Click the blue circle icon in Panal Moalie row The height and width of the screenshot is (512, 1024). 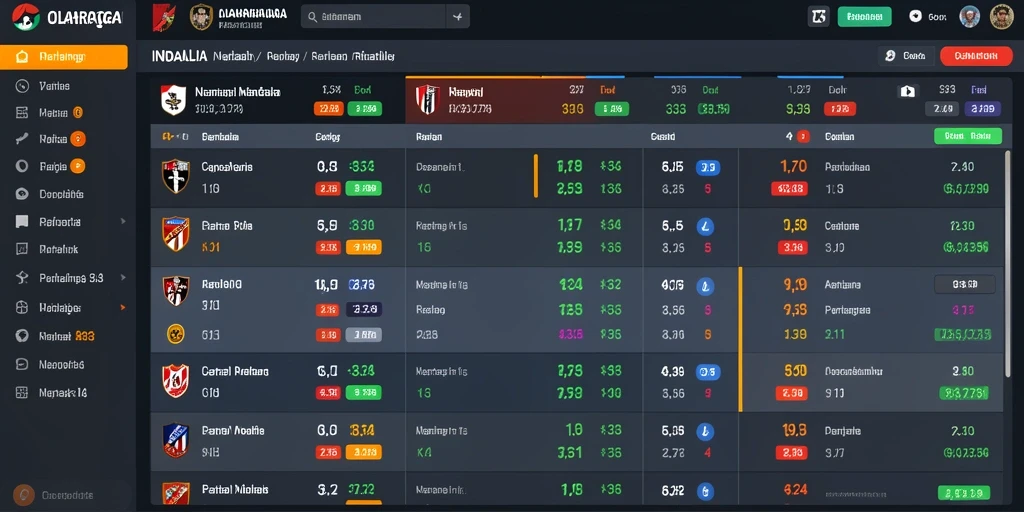[705, 432]
